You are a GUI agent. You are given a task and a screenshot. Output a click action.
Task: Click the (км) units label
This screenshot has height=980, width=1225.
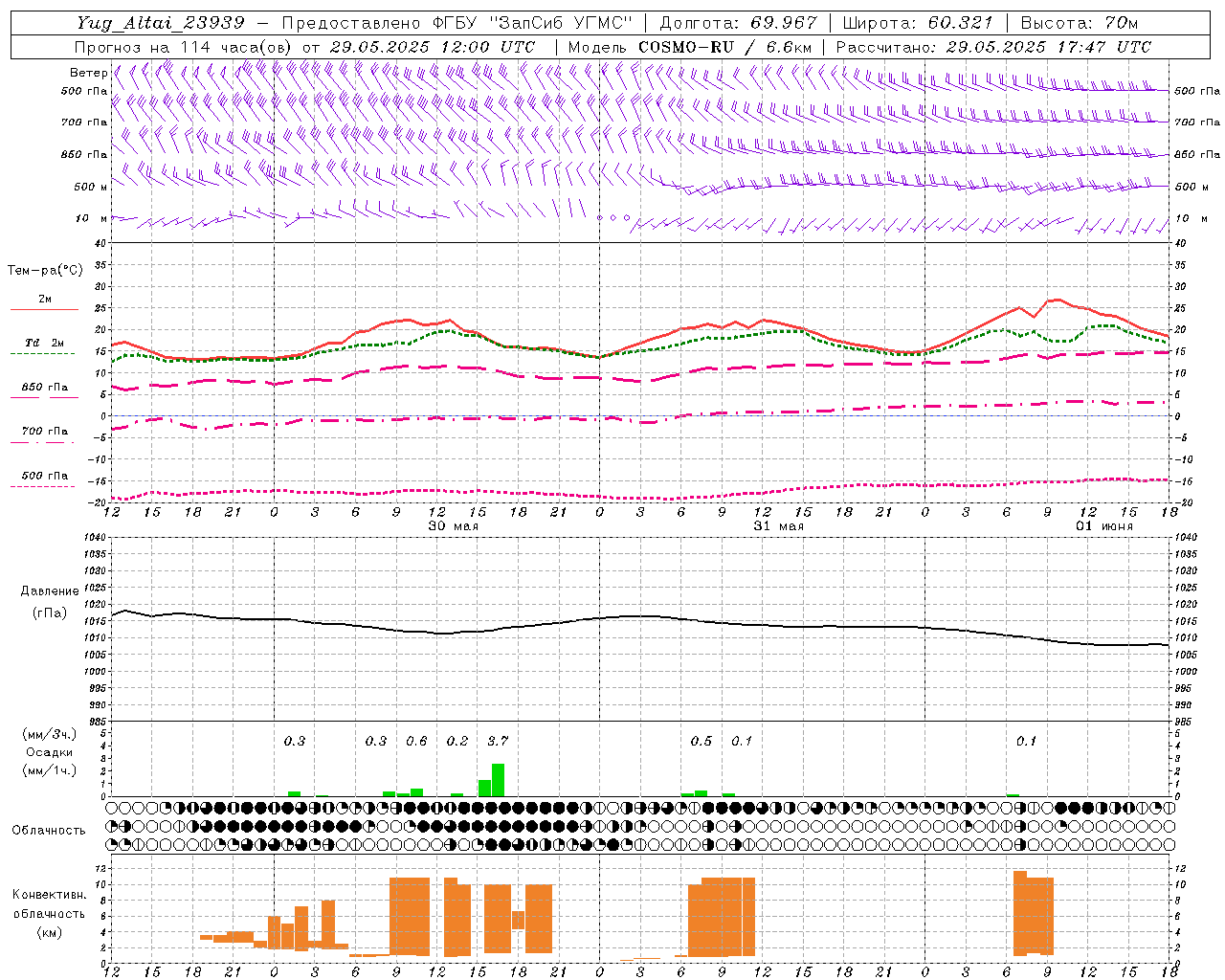[49, 932]
